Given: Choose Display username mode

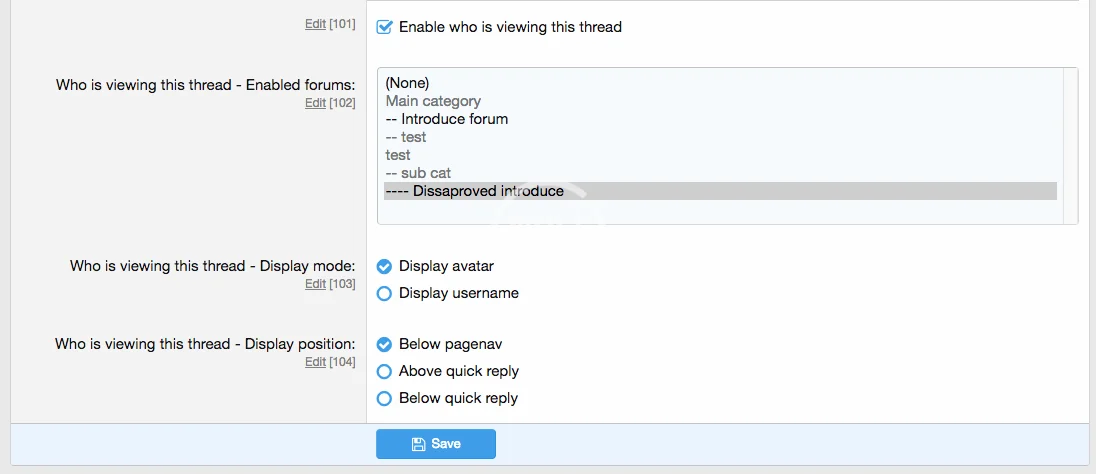Looking at the screenshot, I should [384, 293].
